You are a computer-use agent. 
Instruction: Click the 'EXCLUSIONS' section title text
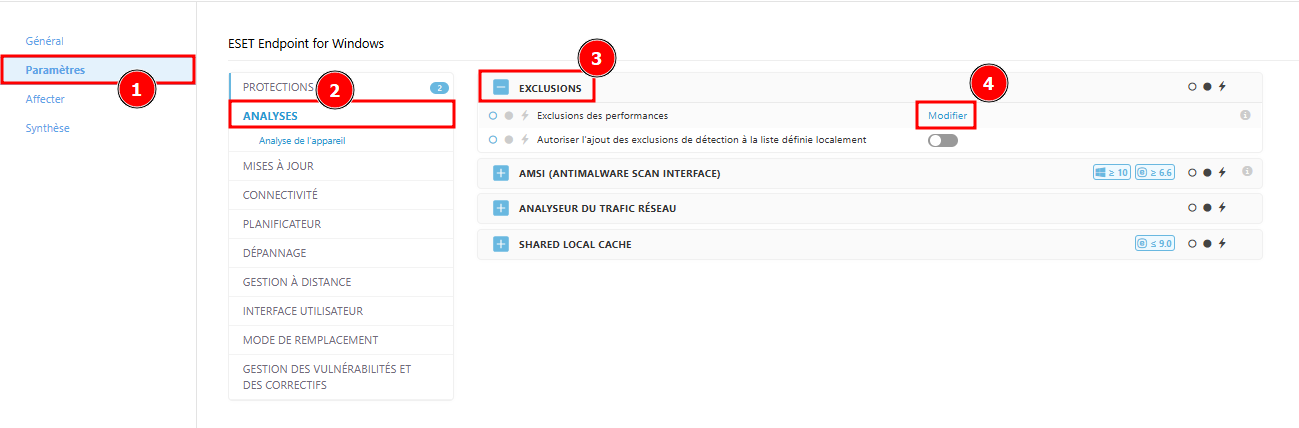point(550,88)
